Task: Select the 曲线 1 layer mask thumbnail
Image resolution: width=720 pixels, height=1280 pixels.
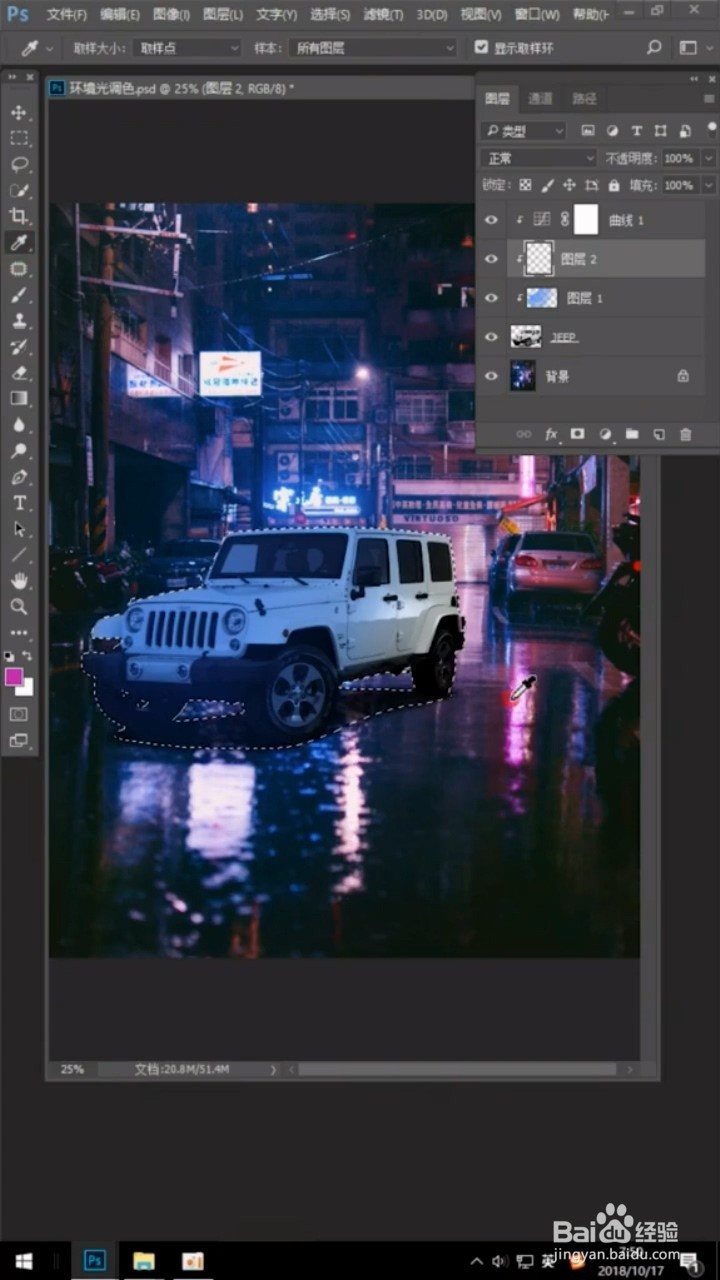Action: point(585,219)
